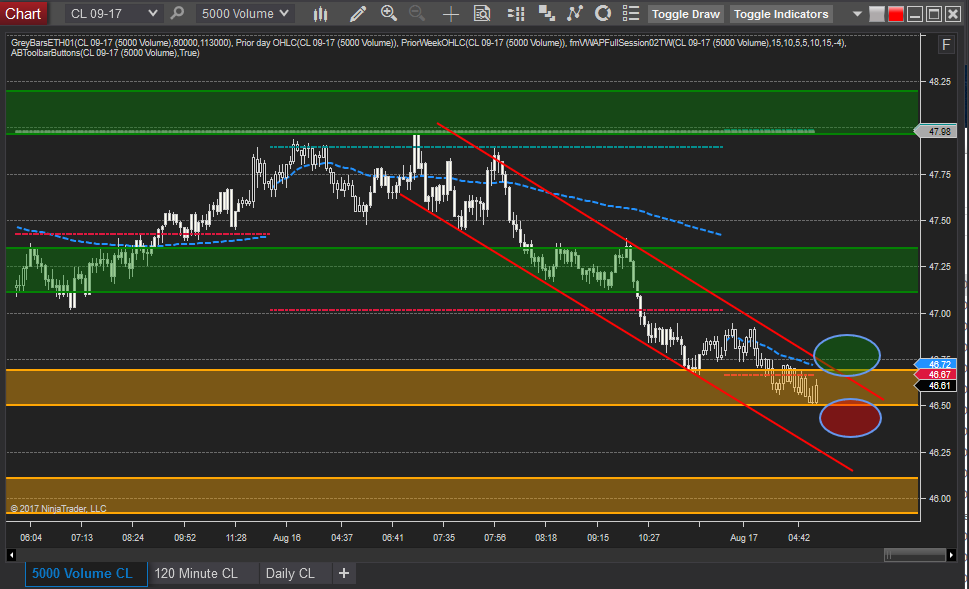
Task: Click the 46.00 price axis label
Action: [x=939, y=499]
